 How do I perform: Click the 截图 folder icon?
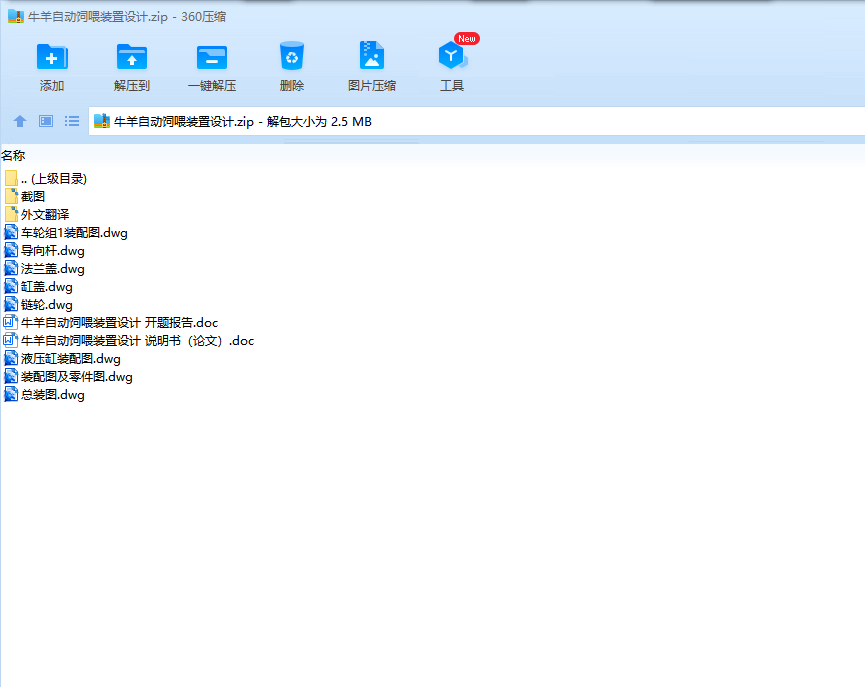point(11,196)
